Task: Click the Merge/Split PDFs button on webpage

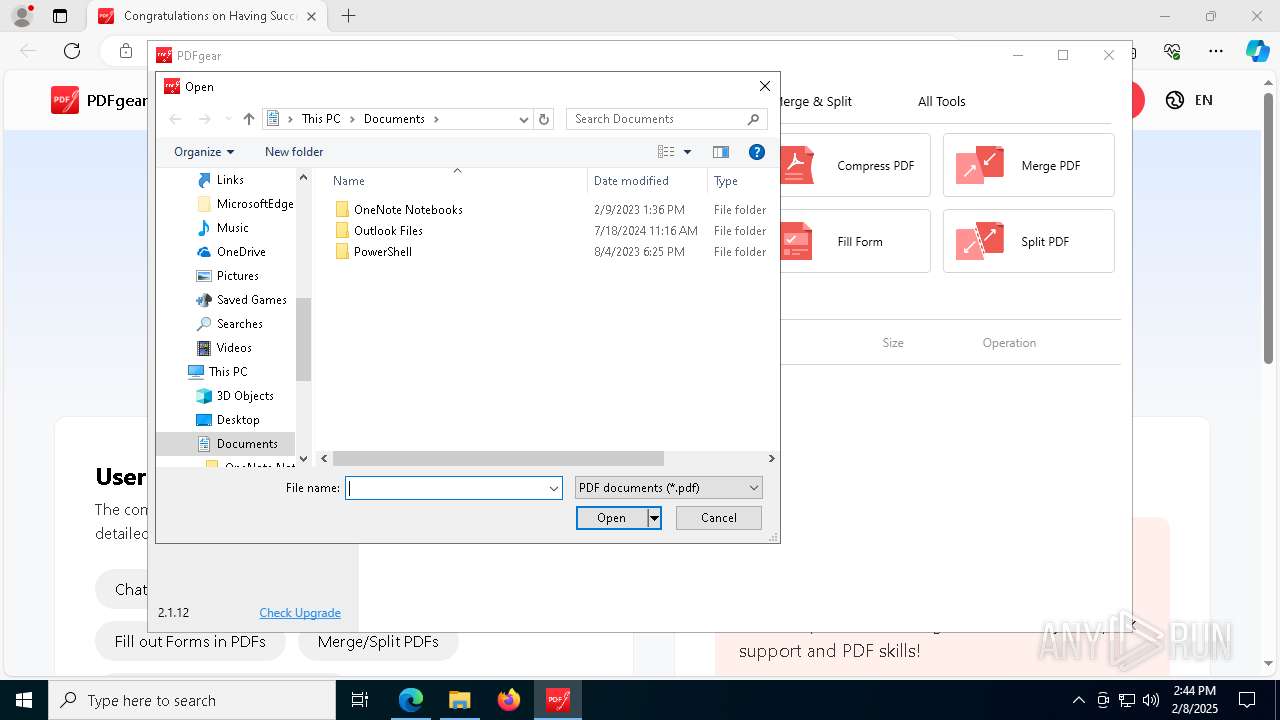Action: 378,642
